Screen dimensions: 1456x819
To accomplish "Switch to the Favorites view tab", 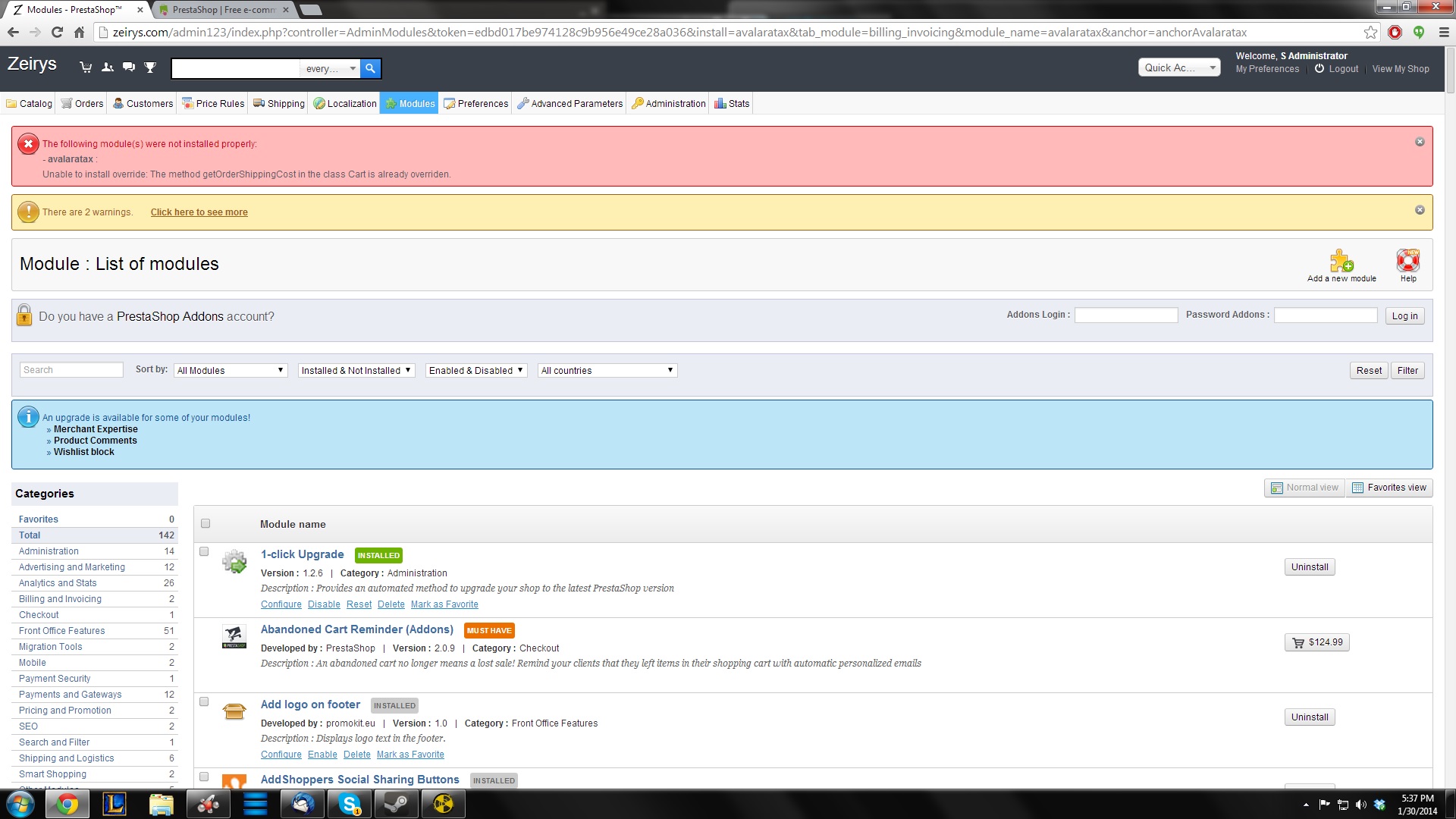I will pos(1389,488).
